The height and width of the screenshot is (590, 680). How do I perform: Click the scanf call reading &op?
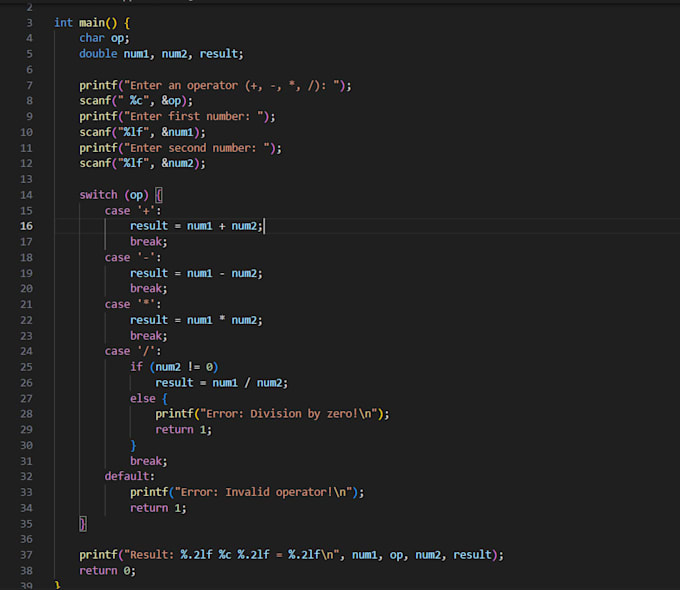136,101
